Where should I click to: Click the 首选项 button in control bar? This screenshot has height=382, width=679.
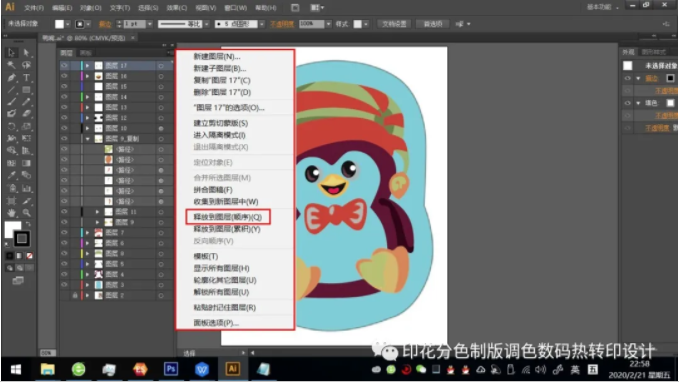coord(433,24)
